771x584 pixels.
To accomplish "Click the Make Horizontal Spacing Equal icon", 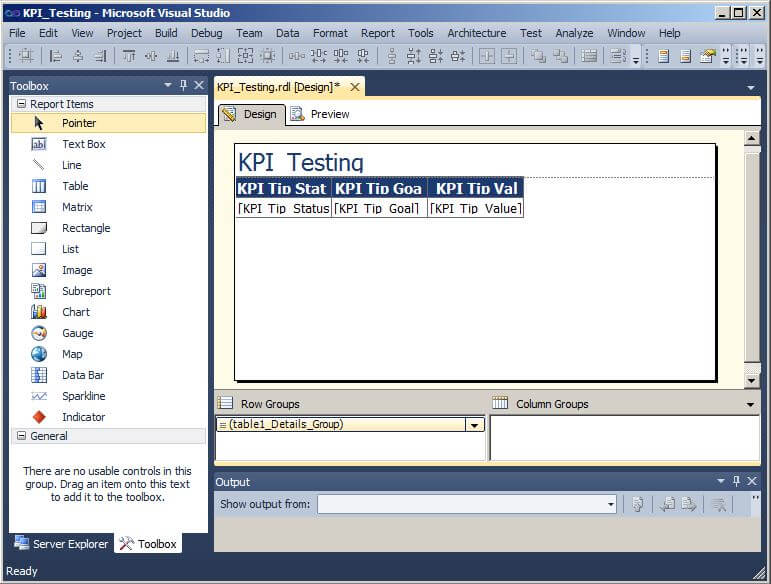I will pos(297,56).
